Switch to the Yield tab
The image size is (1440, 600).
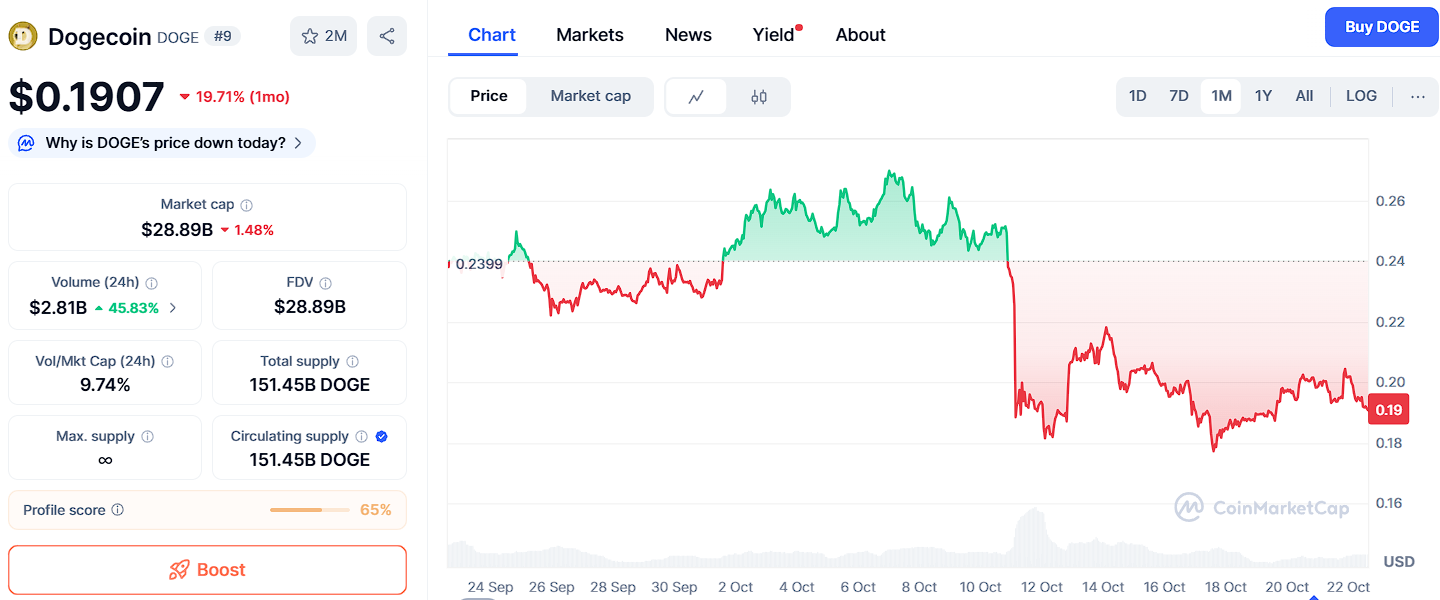(773, 35)
